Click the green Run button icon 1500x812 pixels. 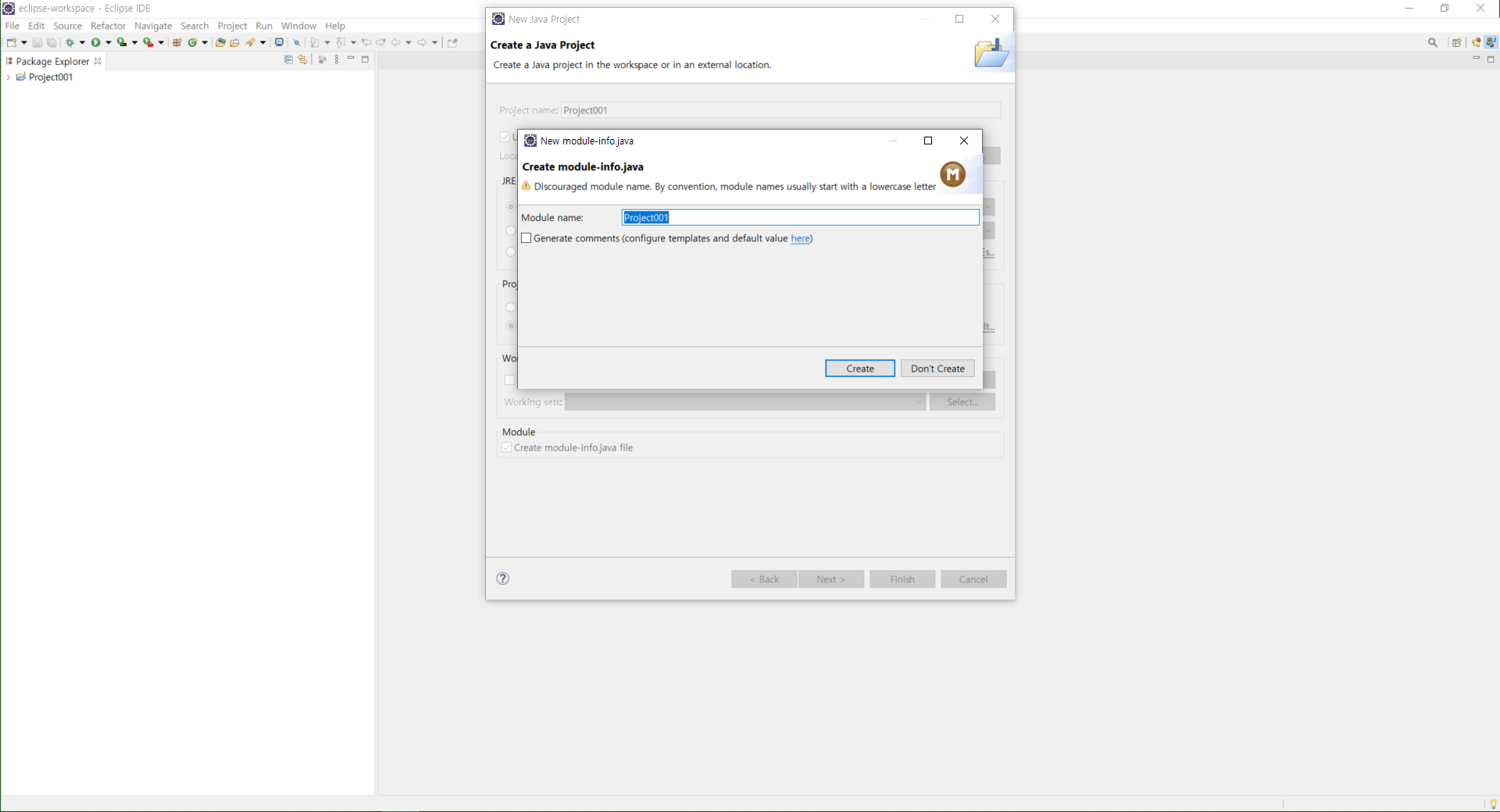point(96,42)
